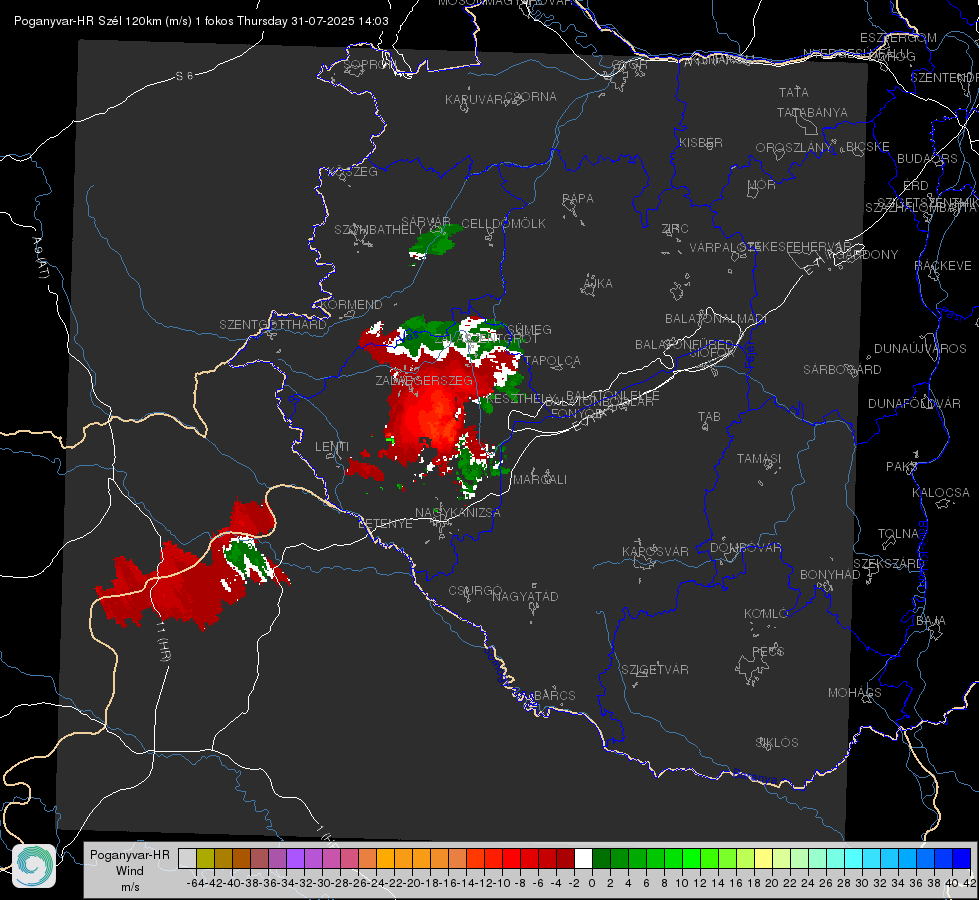Image resolution: width=979 pixels, height=900 pixels.
Task: Click the NAGYKANIZSA city label
Action: pyautogui.click(x=458, y=512)
